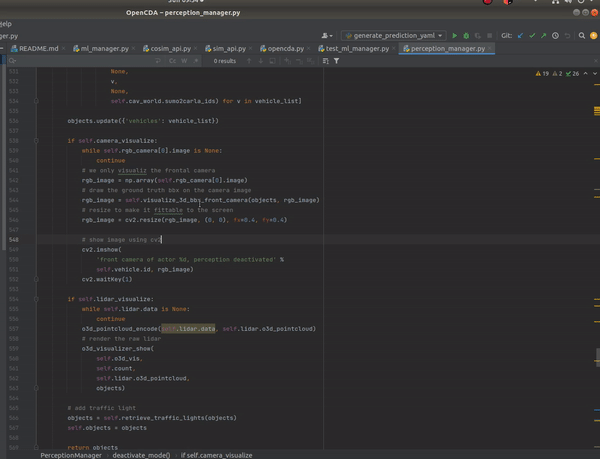Screen dimensions: 600x459
Task: Toggle regex search option
Action: click(196, 61)
